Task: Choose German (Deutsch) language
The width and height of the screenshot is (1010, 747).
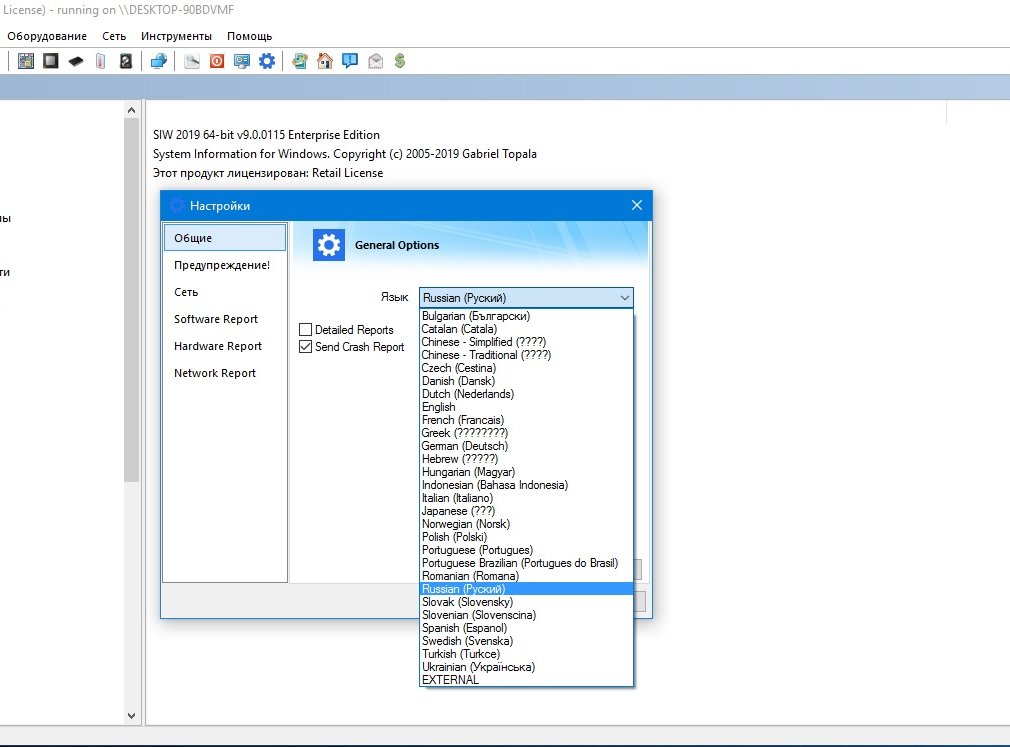Action: (x=526, y=446)
